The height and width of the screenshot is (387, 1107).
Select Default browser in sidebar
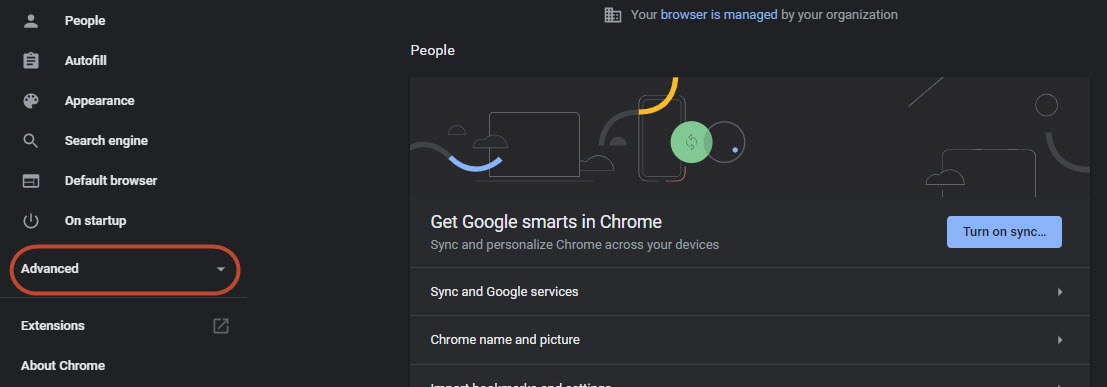click(x=111, y=181)
